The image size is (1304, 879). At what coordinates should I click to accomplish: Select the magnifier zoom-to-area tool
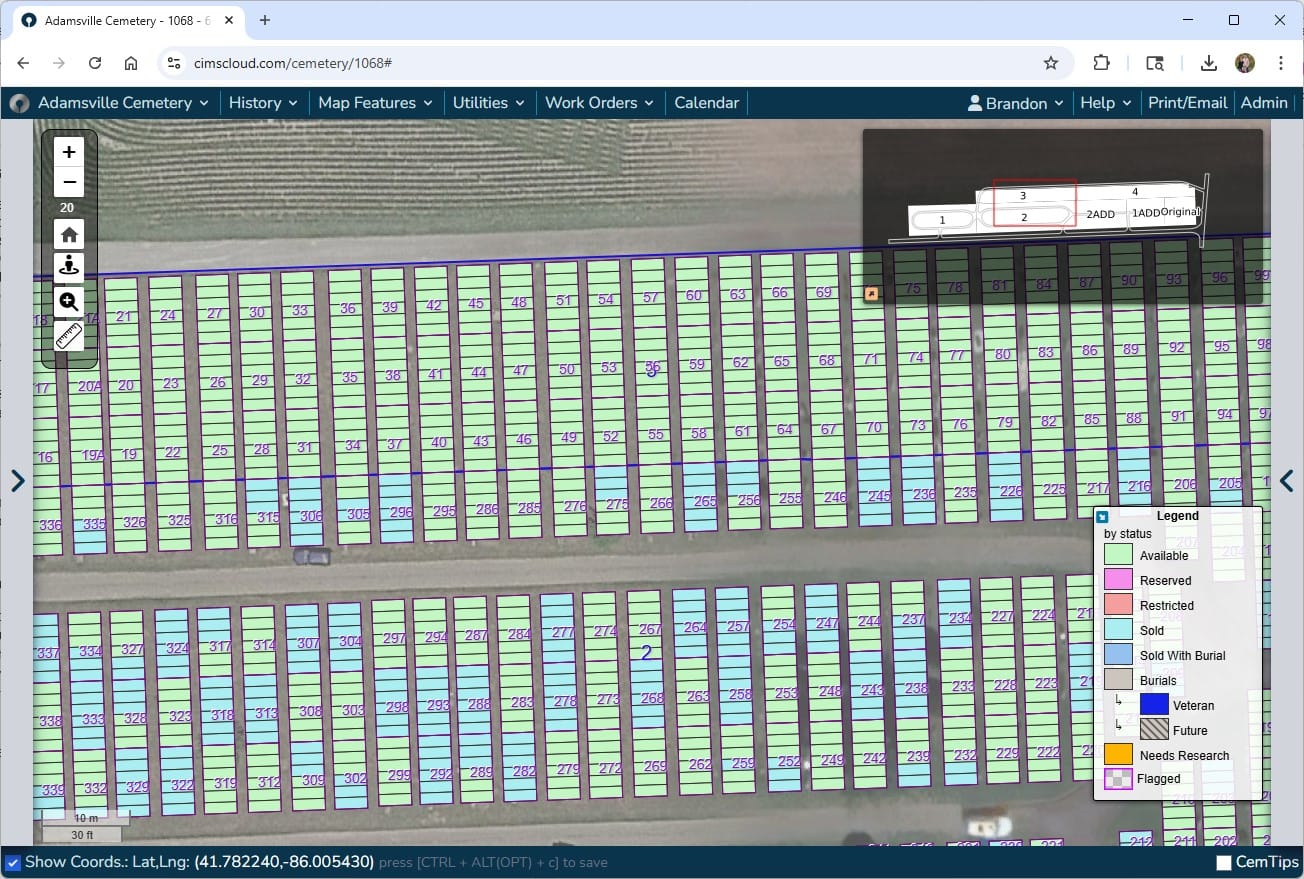pyautogui.click(x=69, y=302)
